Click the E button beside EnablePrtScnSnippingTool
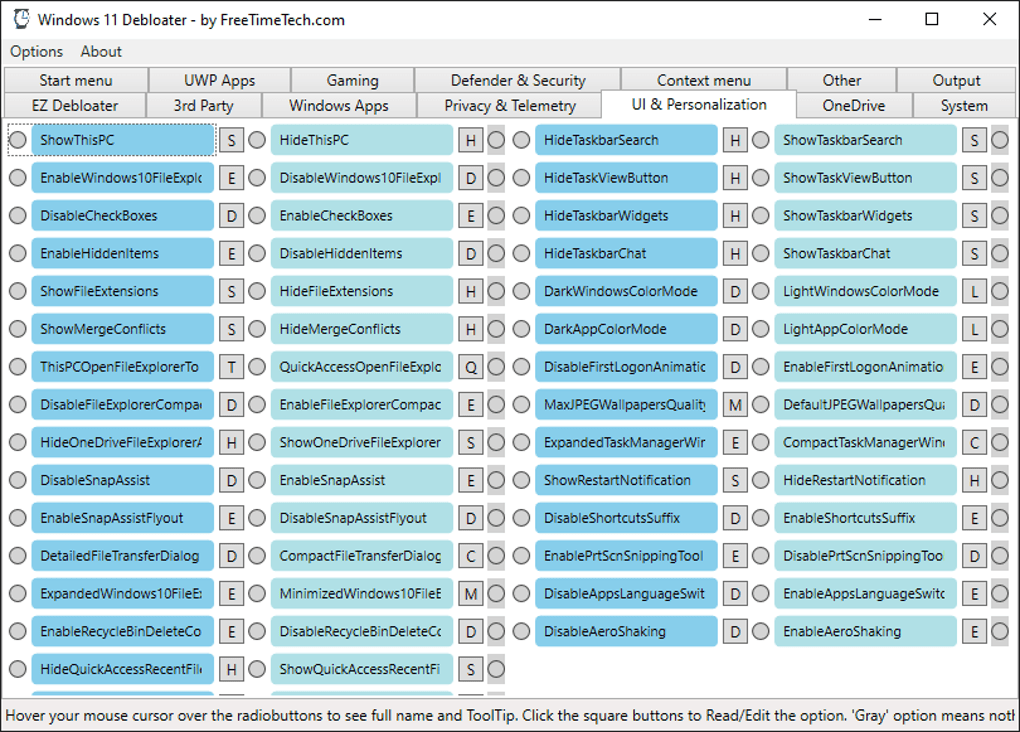Viewport: 1020px width, 732px height. pos(735,556)
